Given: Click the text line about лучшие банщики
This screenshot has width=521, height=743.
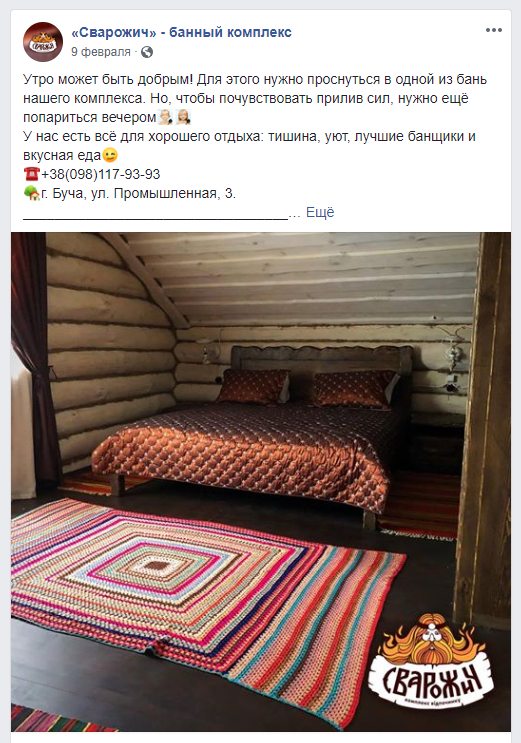Looking at the screenshot, I should click(x=249, y=136).
